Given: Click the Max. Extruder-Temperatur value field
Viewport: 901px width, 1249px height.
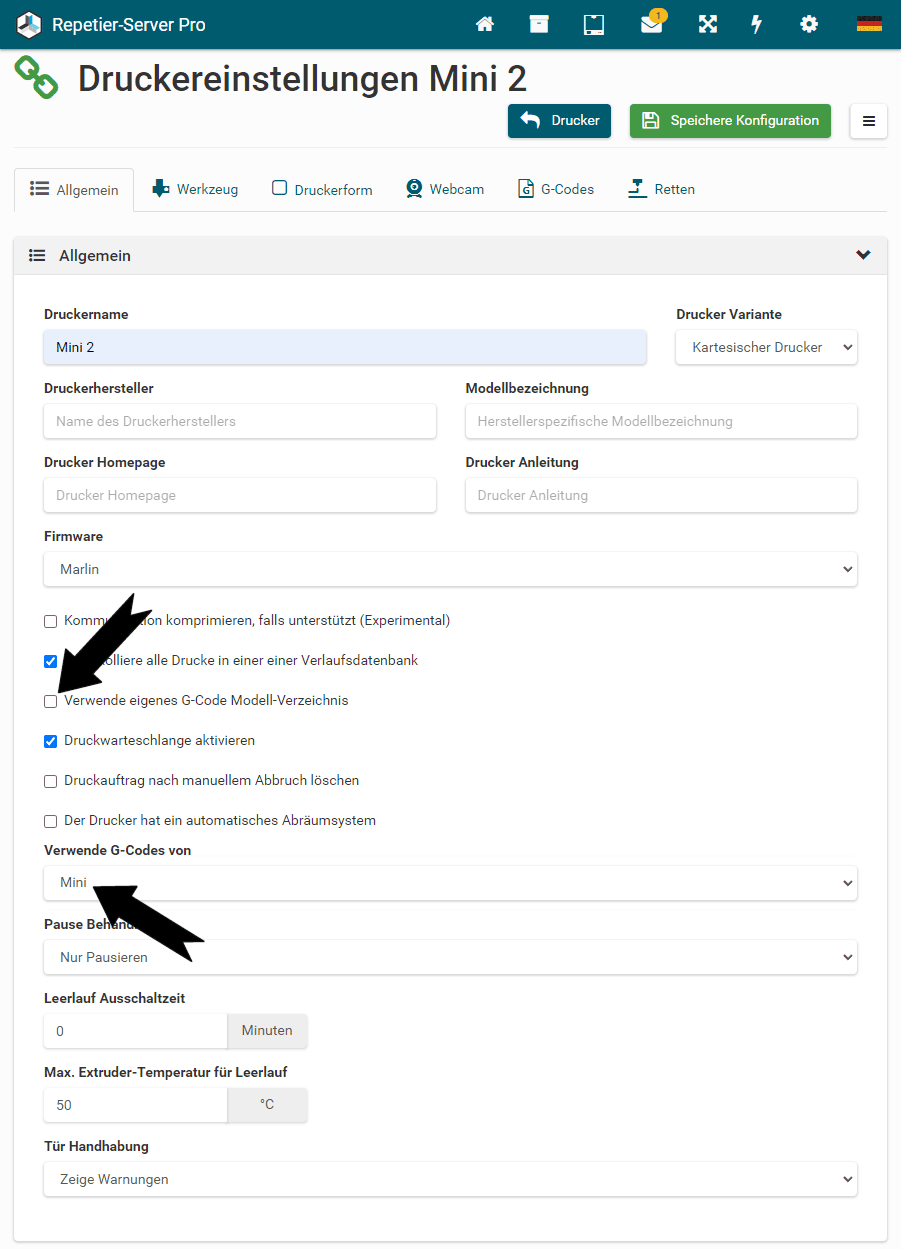Looking at the screenshot, I should 136,1105.
